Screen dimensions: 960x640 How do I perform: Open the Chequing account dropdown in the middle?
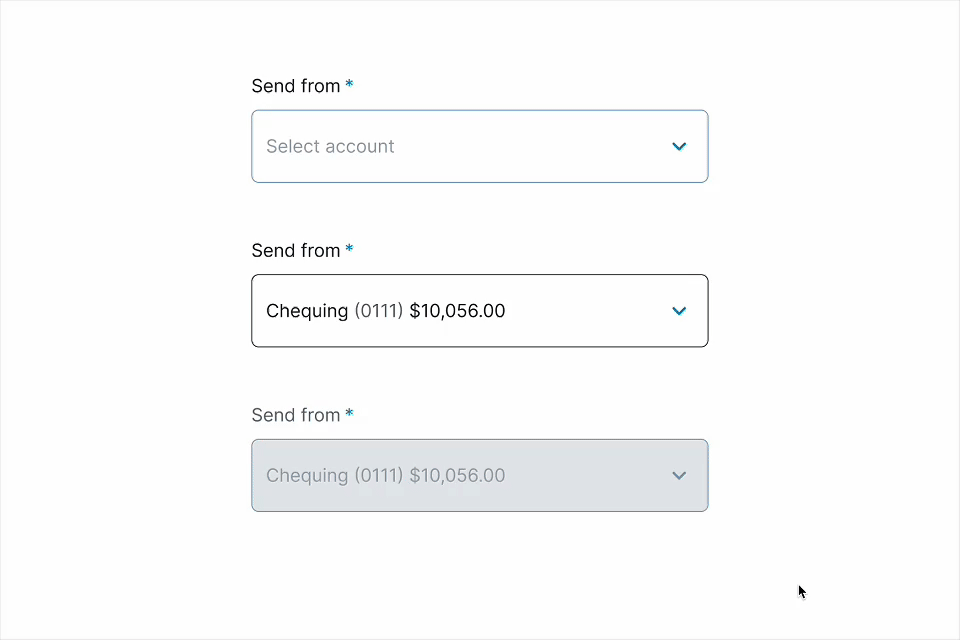coord(480,311)
